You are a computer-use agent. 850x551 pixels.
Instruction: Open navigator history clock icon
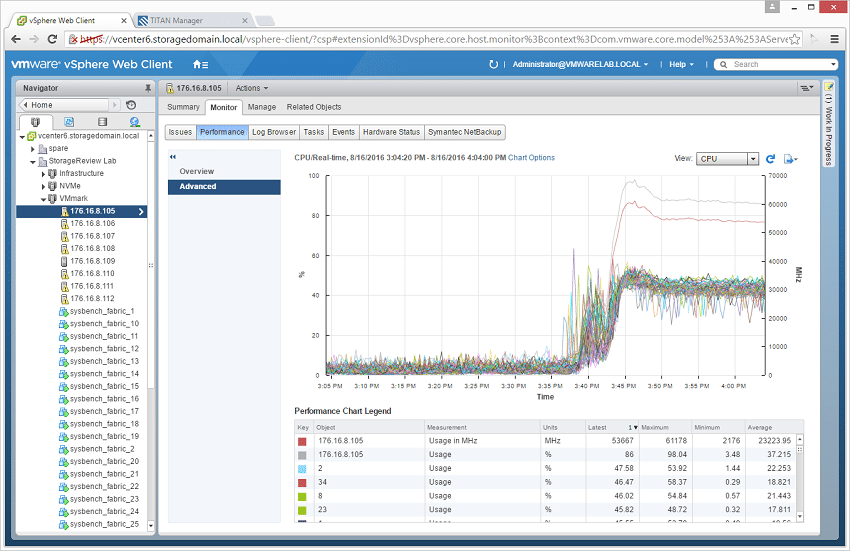click(131, 105)
